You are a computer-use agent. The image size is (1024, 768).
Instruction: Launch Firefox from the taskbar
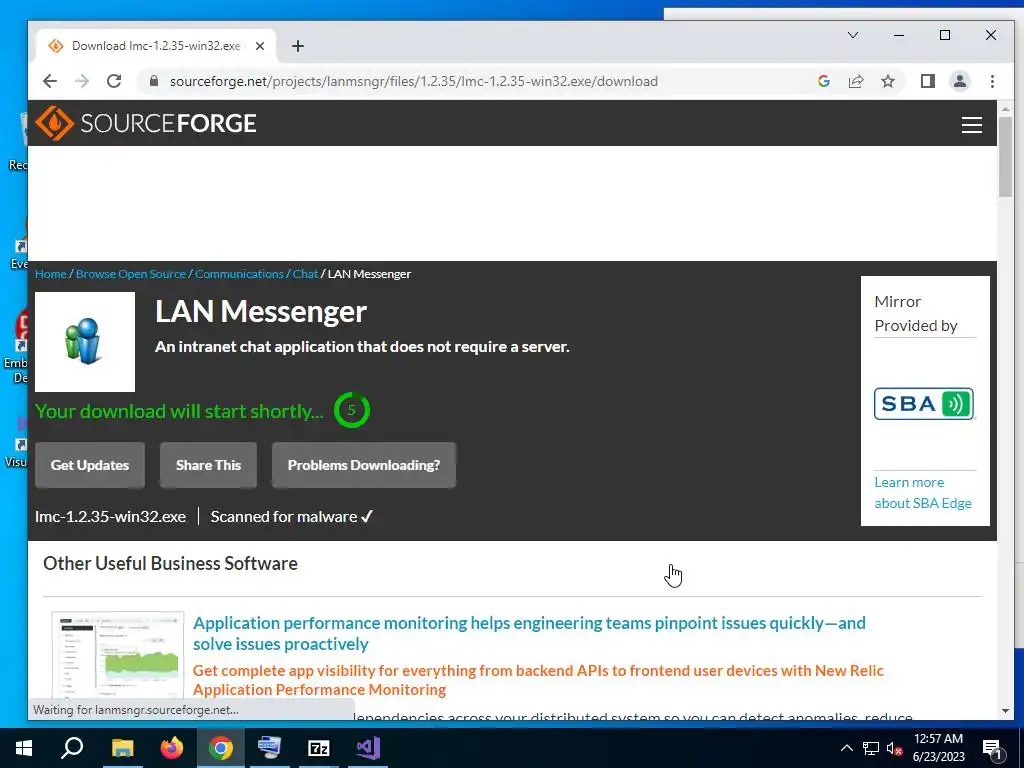click(172, 748)
